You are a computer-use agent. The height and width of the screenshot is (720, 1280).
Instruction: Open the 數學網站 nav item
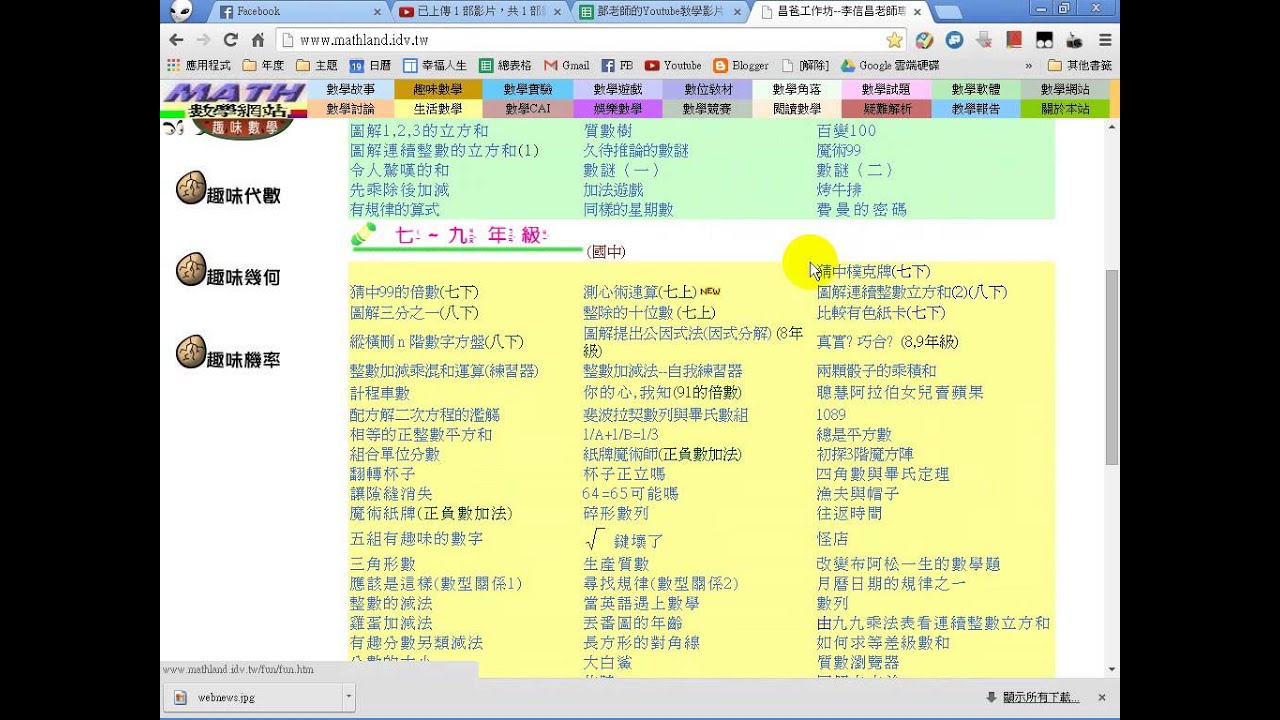[1065, 89]
